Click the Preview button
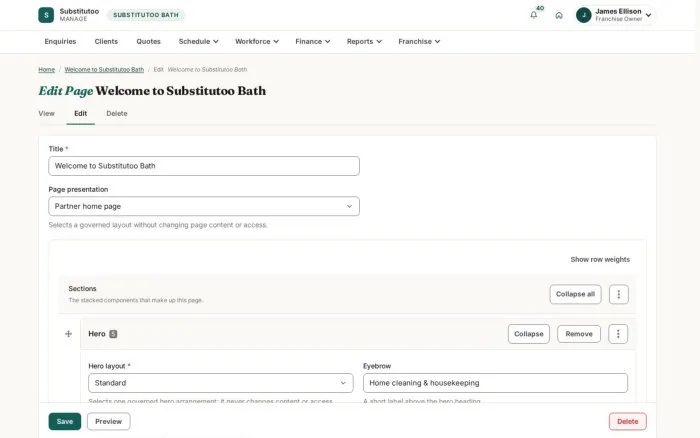Viewport: 700px width, 438px height. [108, 421]
